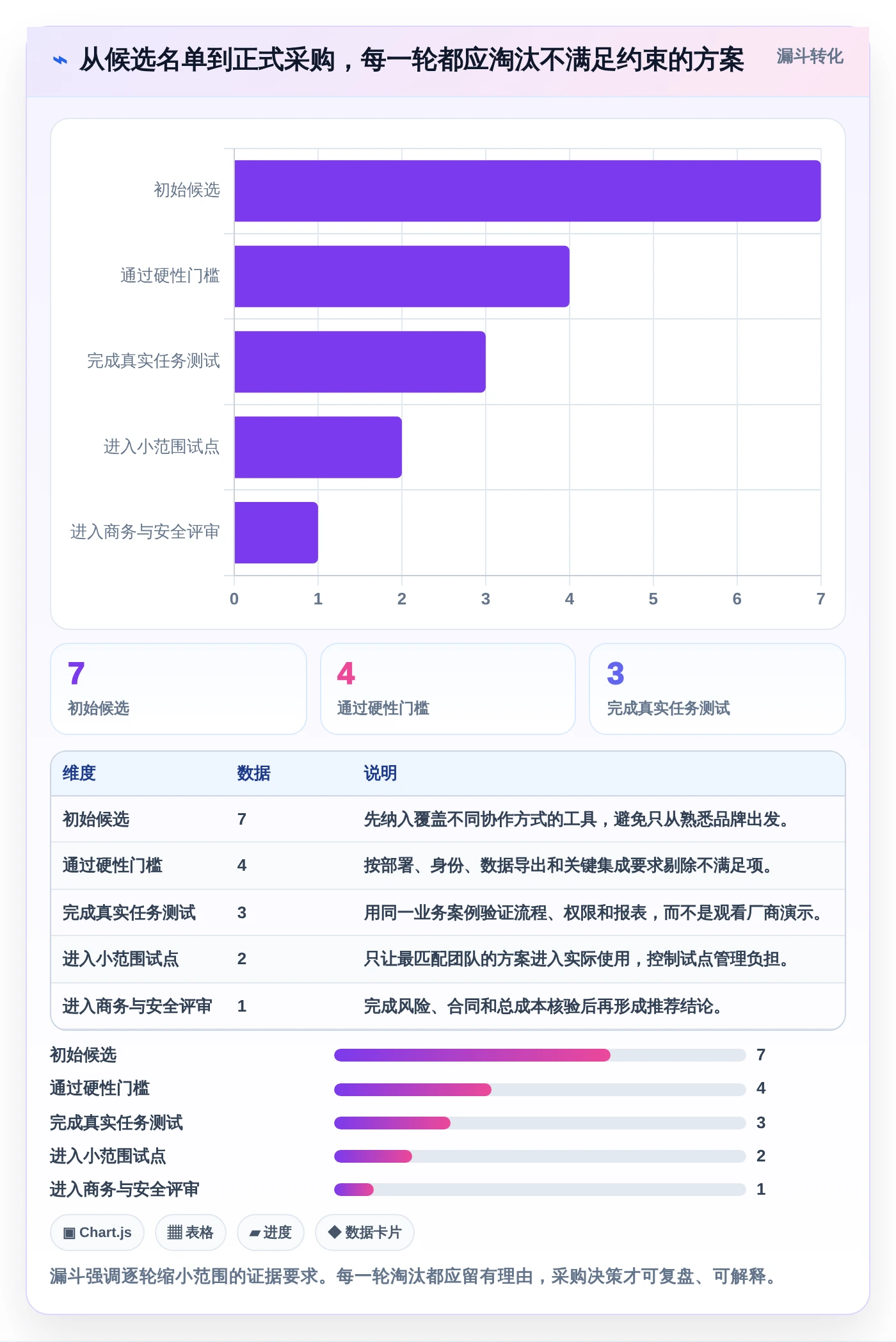Click the 进入商务与安全评审 progress bar
896x1342 pixels.
tap(540, 1190)
